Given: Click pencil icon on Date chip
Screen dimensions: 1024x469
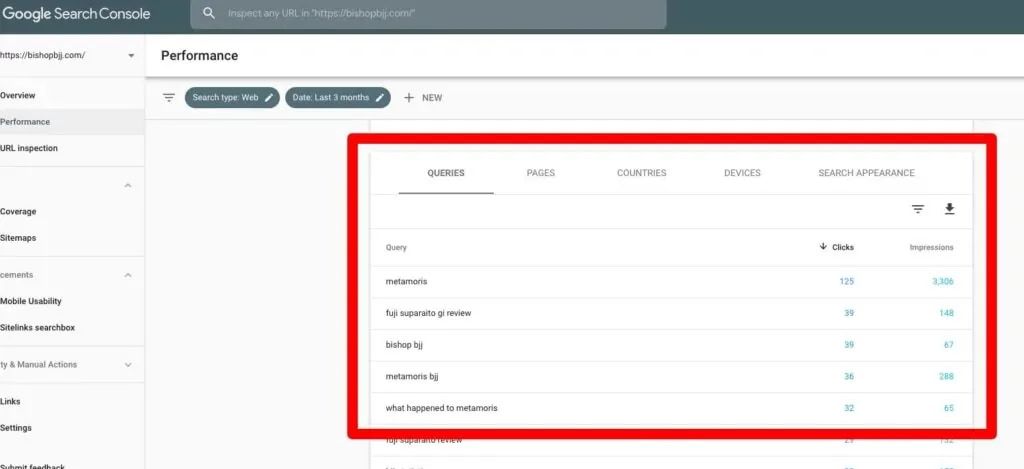Looking at the screenshot, I should point(379,97).
